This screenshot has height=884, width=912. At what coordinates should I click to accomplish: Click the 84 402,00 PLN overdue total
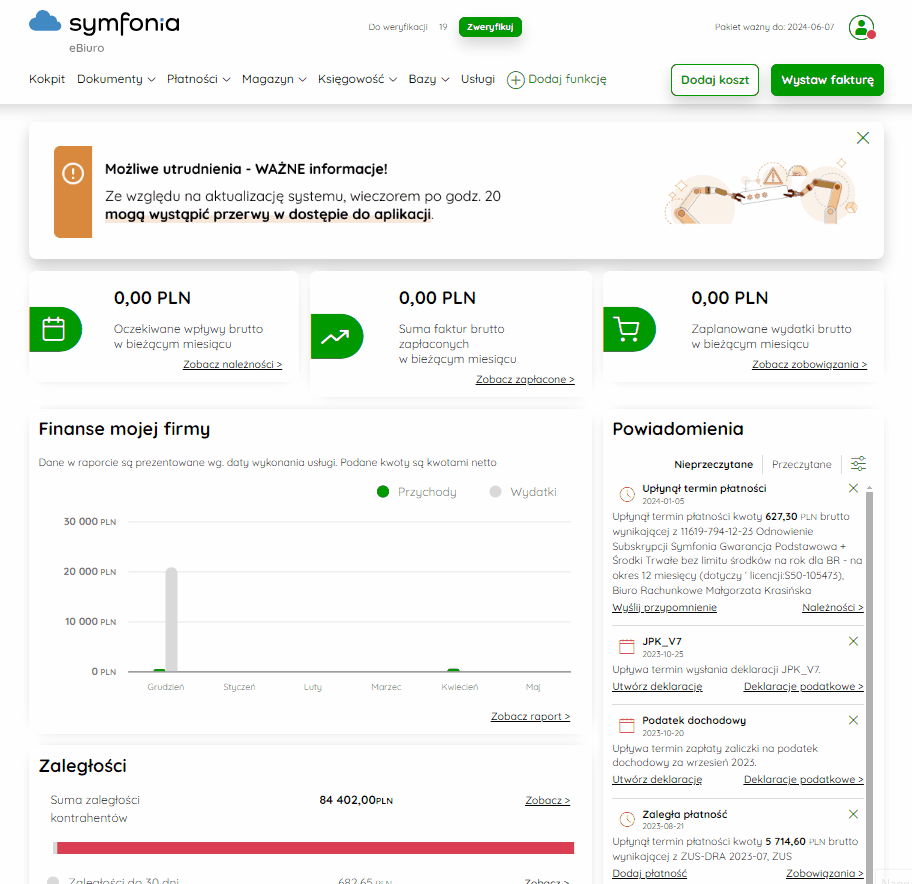[x=356, y=800]
